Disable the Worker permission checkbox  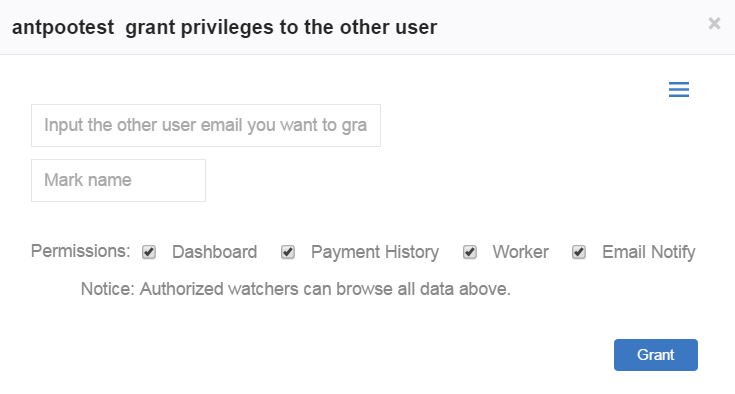pos(470,252)
